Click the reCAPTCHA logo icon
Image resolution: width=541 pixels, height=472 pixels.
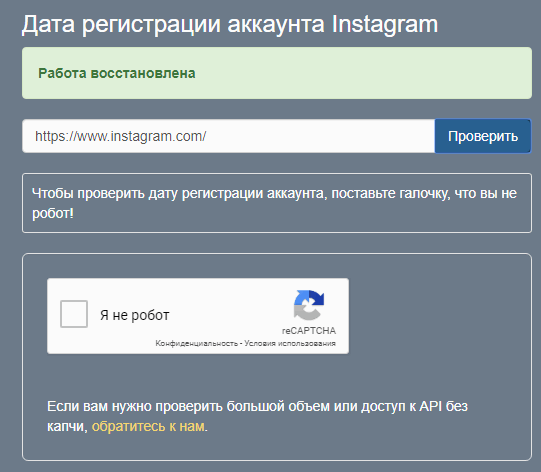coord(309,305)
